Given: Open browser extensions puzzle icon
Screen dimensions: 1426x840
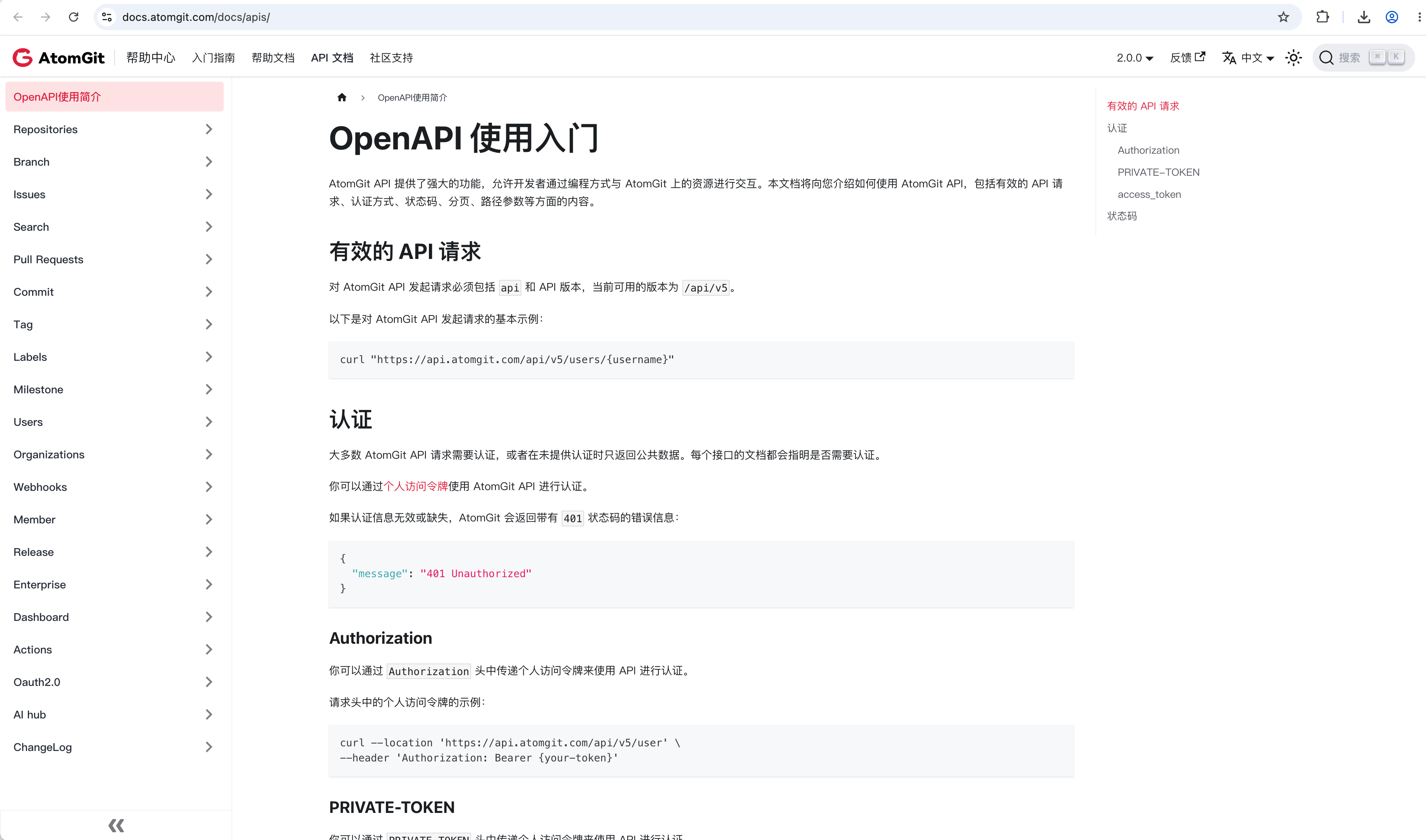Looking at the screenshot, I should [x=1322, y=17].
